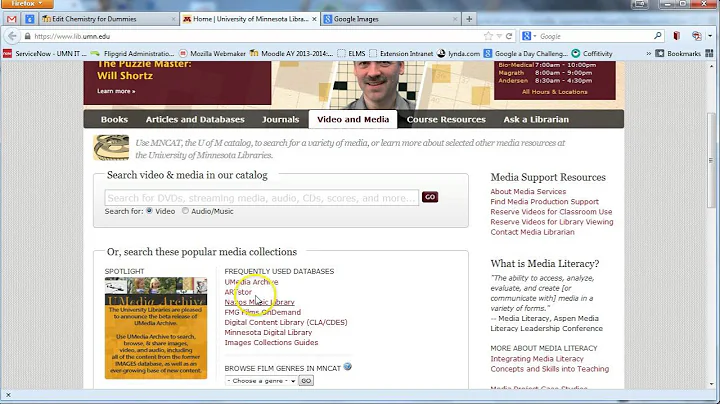Open Mozilla Webmaker bookmark
This screenshot has width=720, height=404.
(212, 54)
